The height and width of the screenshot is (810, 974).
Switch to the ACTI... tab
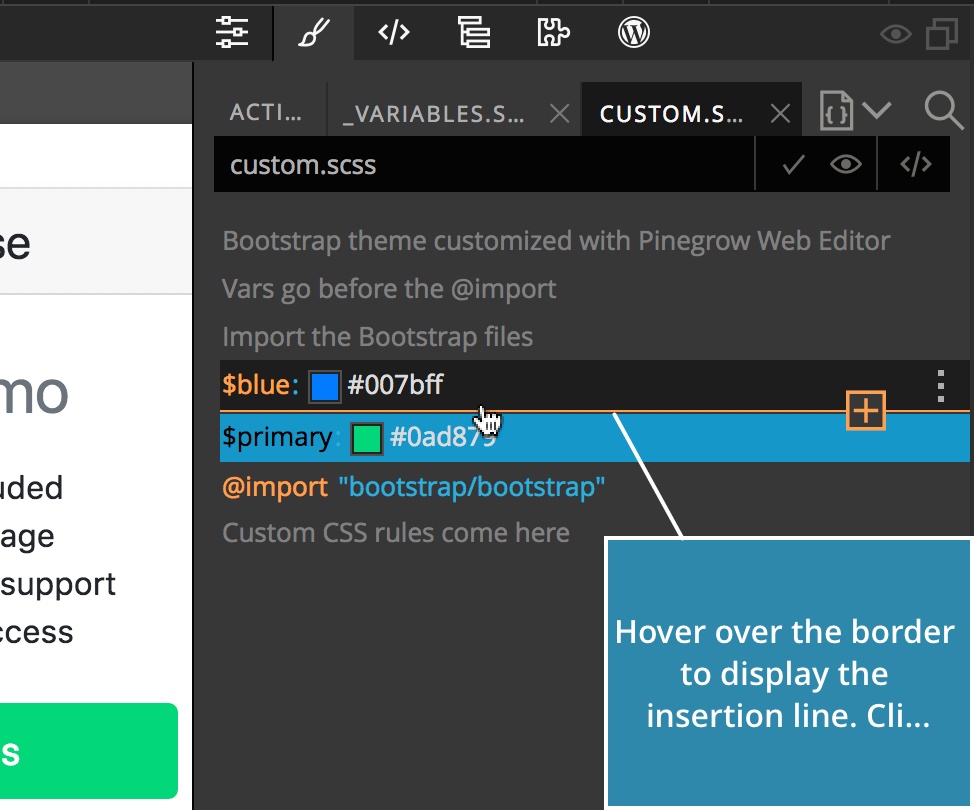265,113
